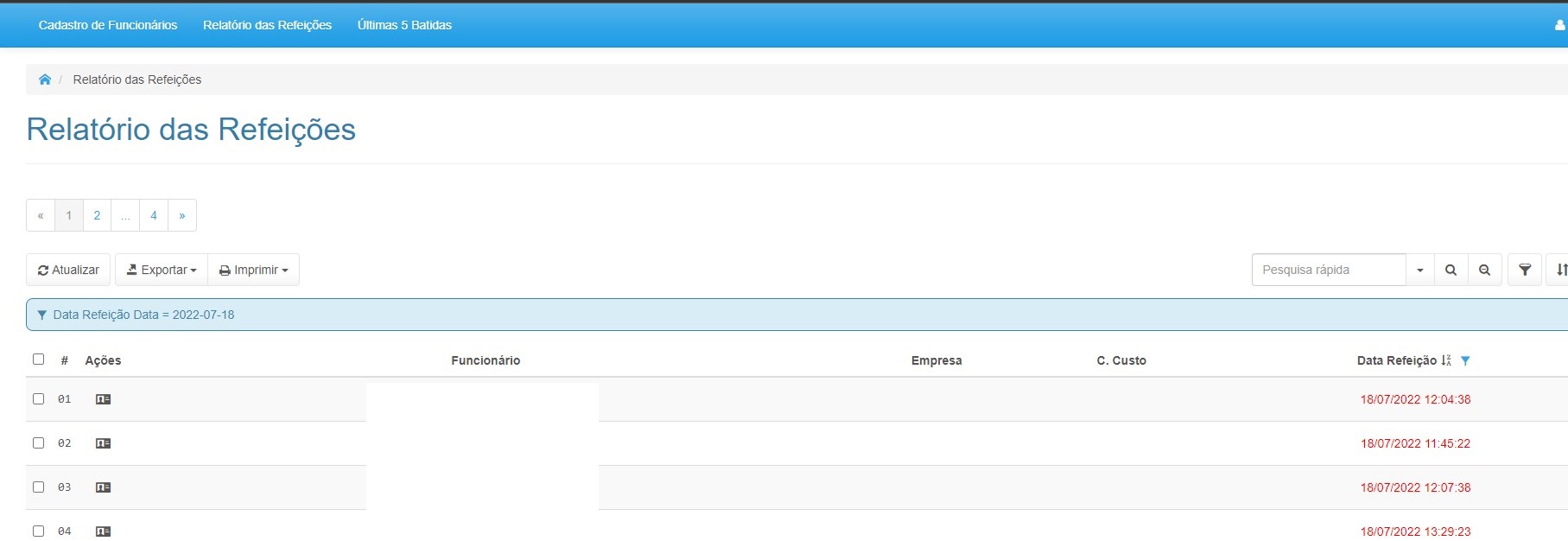The width and height of the screenshot is (1568, 541).
Task: Go to Últimas 5 Batidas menu
Action: [x=404, y=25]
